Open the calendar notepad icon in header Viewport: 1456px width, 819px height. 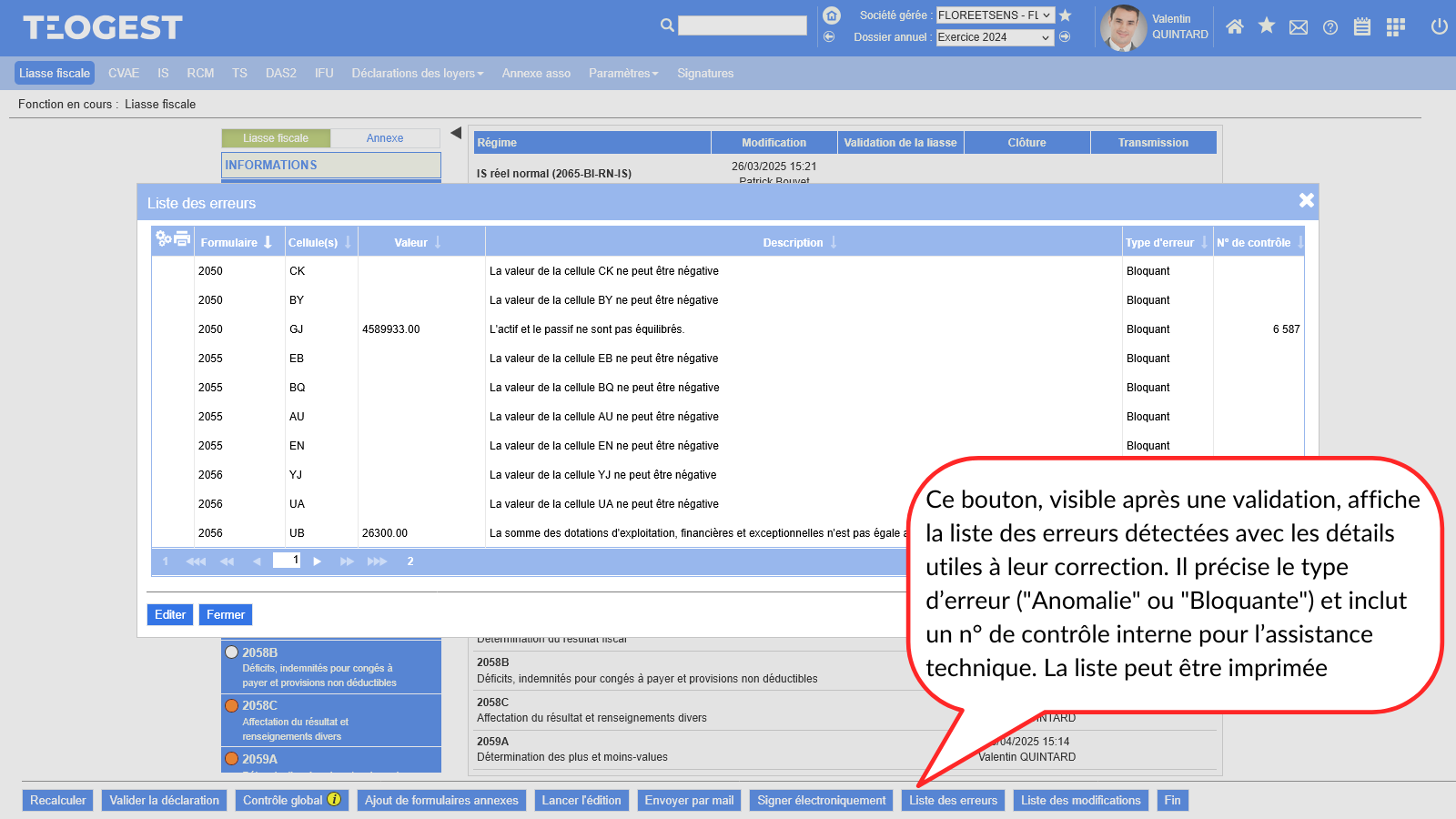click(x=1362, y=27)
